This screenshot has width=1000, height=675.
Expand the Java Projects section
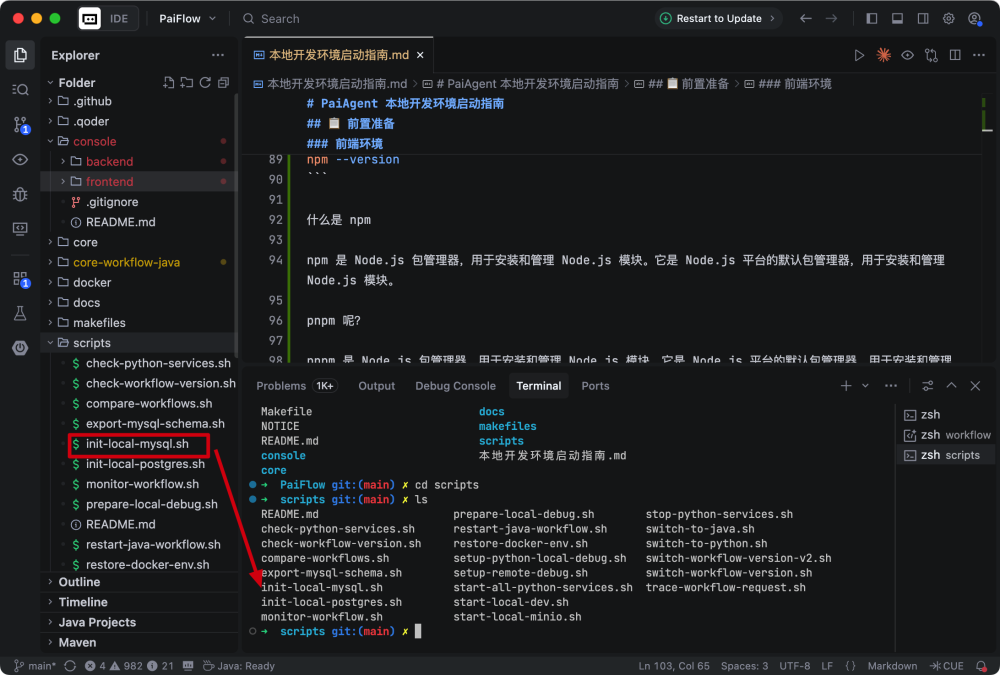point(97,622)
